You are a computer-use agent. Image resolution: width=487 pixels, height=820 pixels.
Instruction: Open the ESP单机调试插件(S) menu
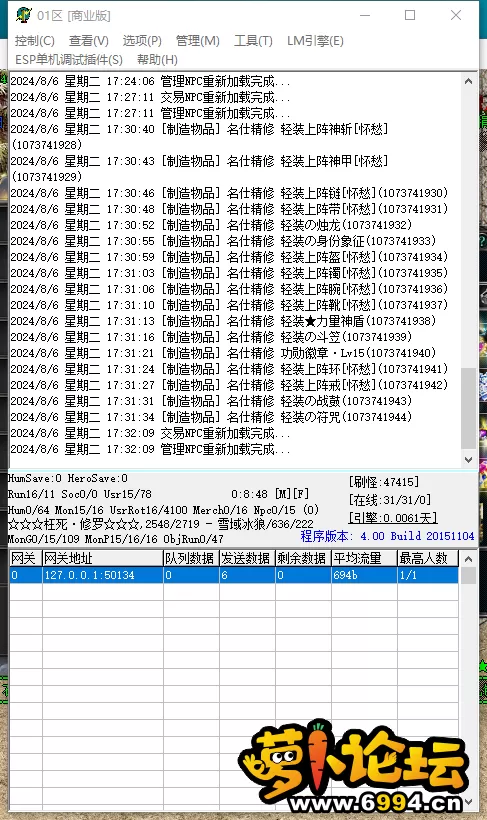pyautogui.click(x=69, y=60)
